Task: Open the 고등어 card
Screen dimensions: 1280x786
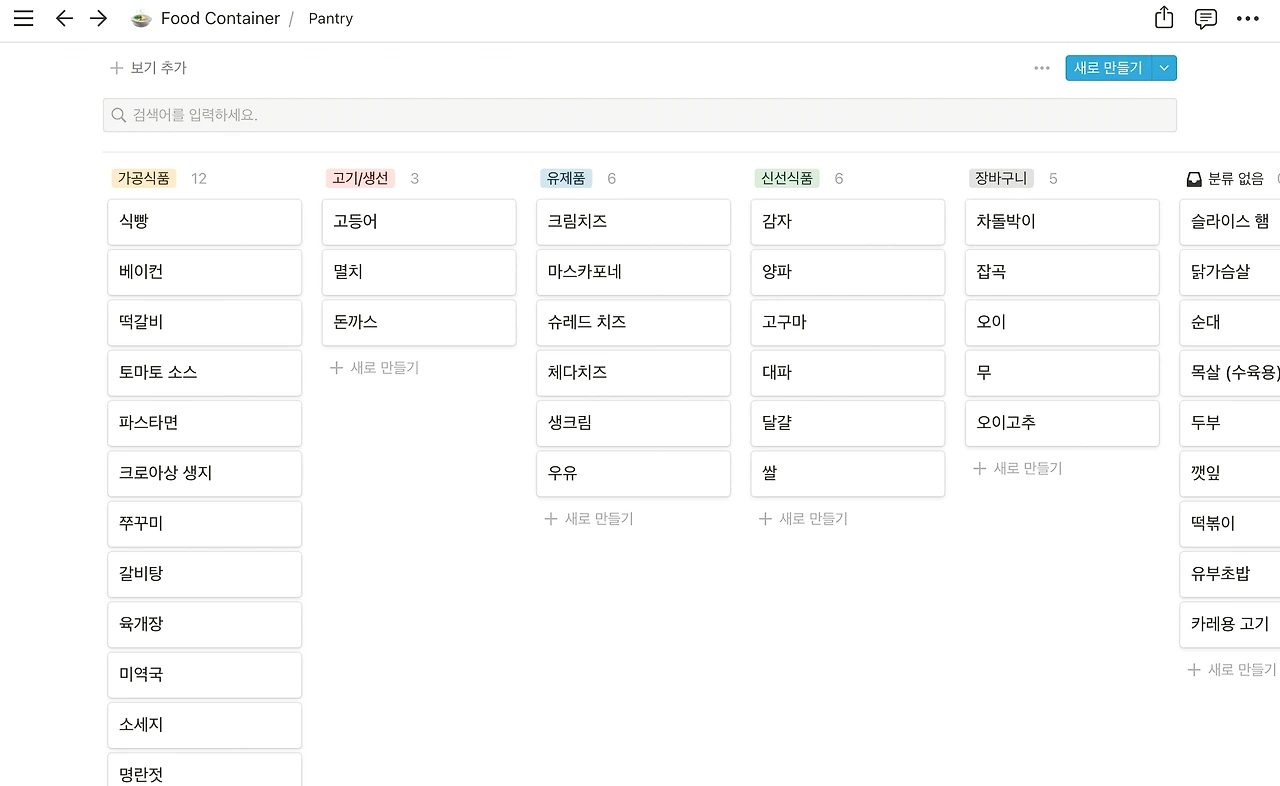Action: point(419,222)
